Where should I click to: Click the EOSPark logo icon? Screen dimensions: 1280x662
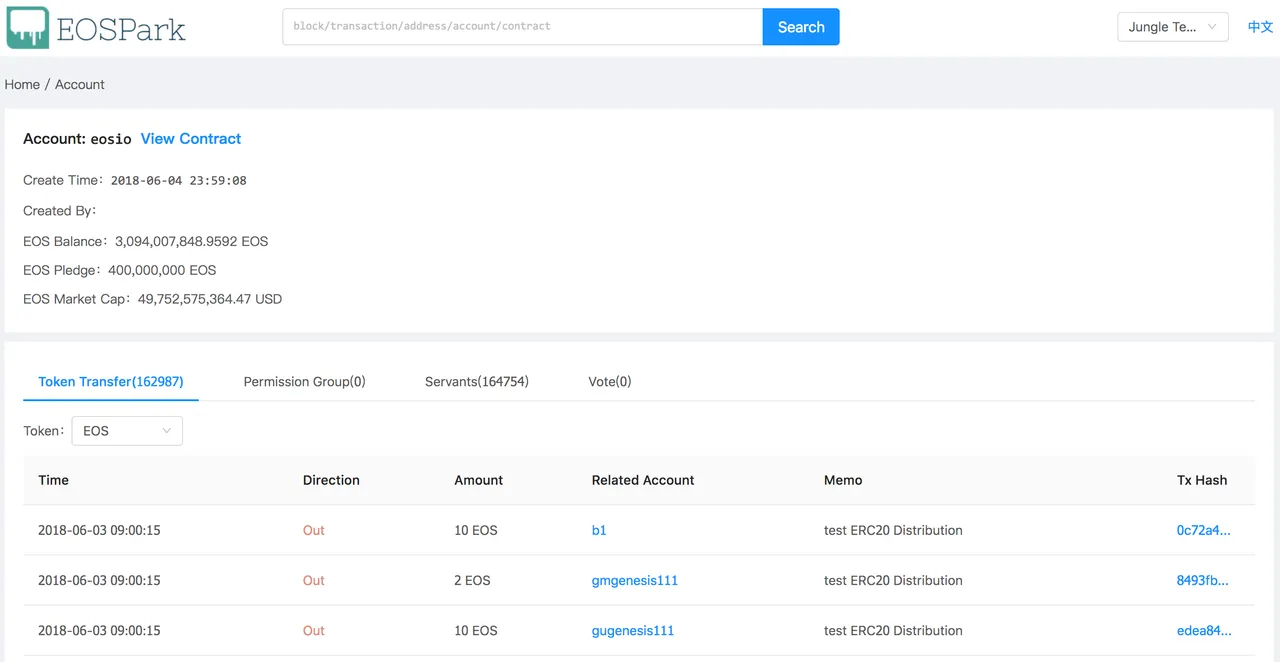(27, 27)
